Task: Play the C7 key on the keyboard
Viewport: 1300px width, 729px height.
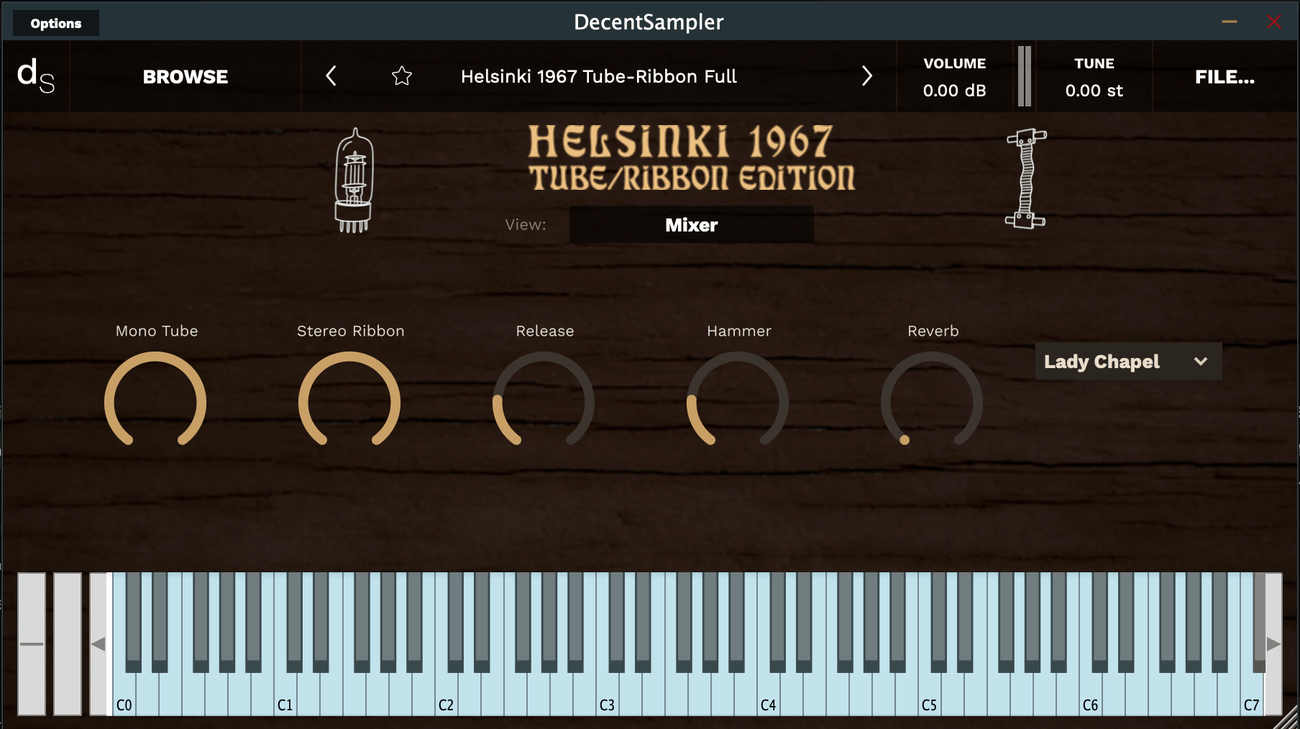Action: (1251, 693)
